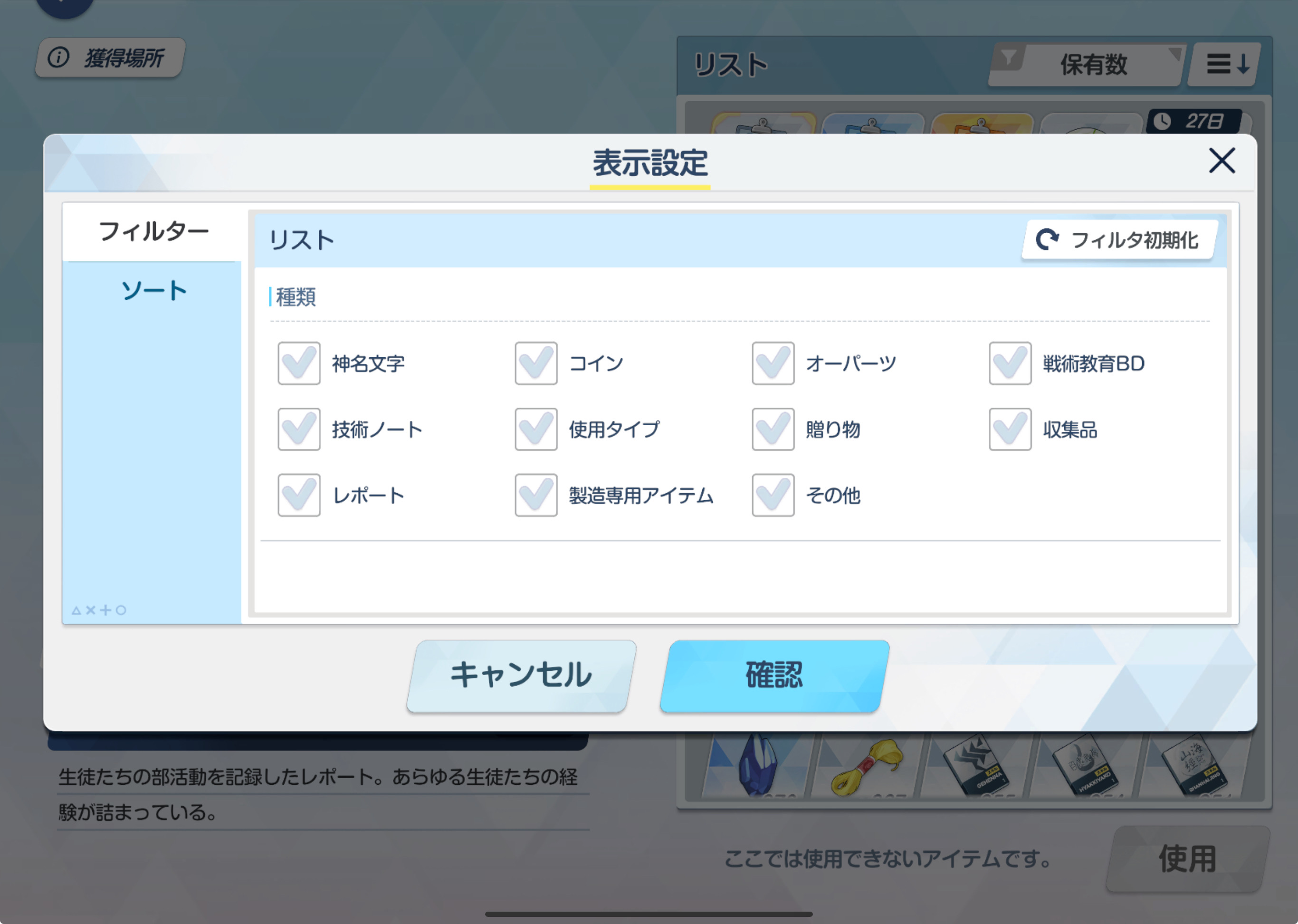Open the 保有数 sort dropdown
This screenshot has width=1298, height=924.
pos(1093,65)
